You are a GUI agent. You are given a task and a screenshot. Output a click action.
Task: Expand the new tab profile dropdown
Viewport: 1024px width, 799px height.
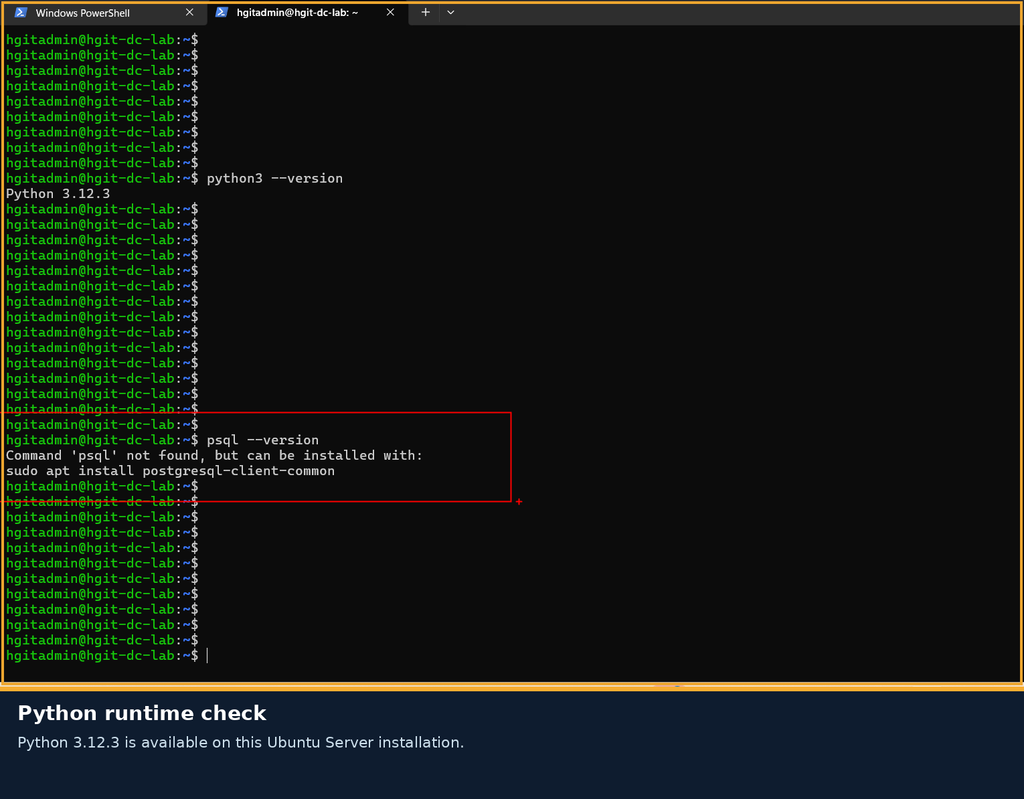click(451, 12)
